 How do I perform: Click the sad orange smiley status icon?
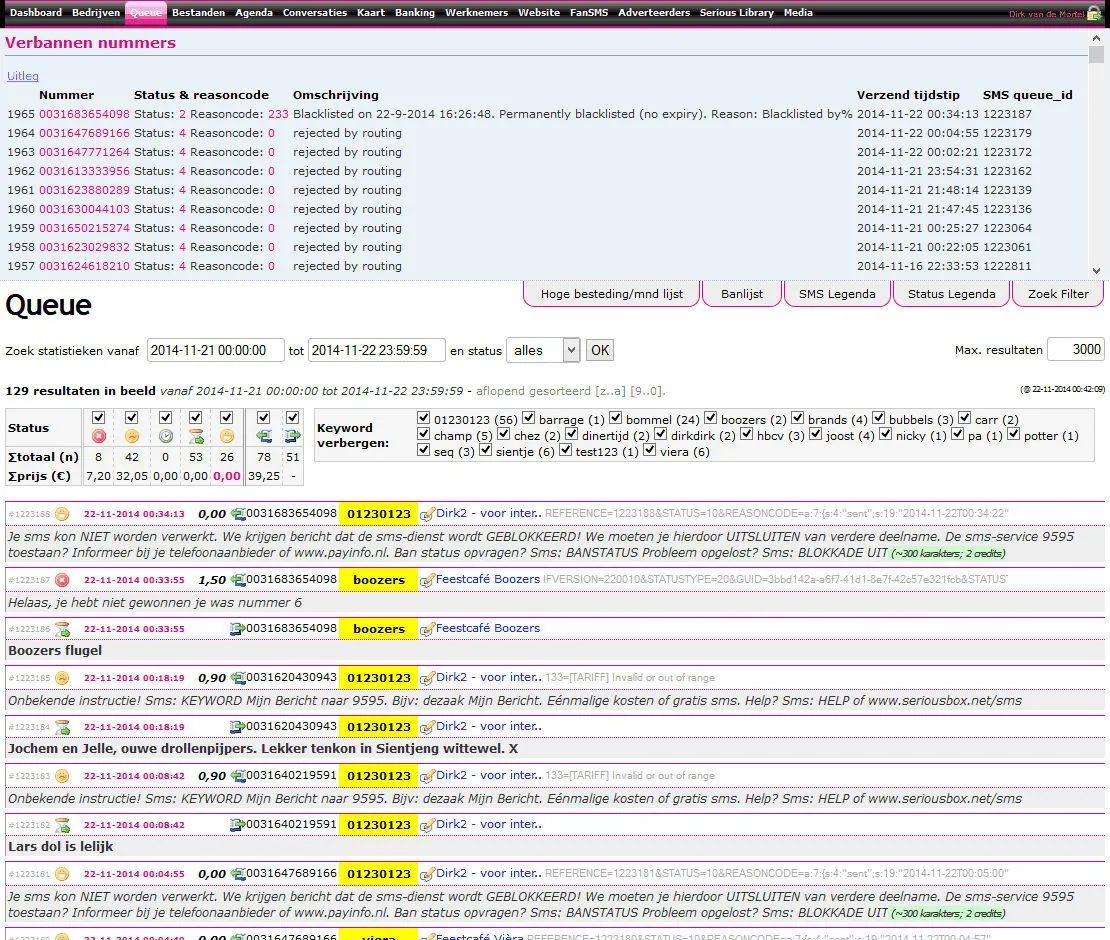[x=132, y=436]
